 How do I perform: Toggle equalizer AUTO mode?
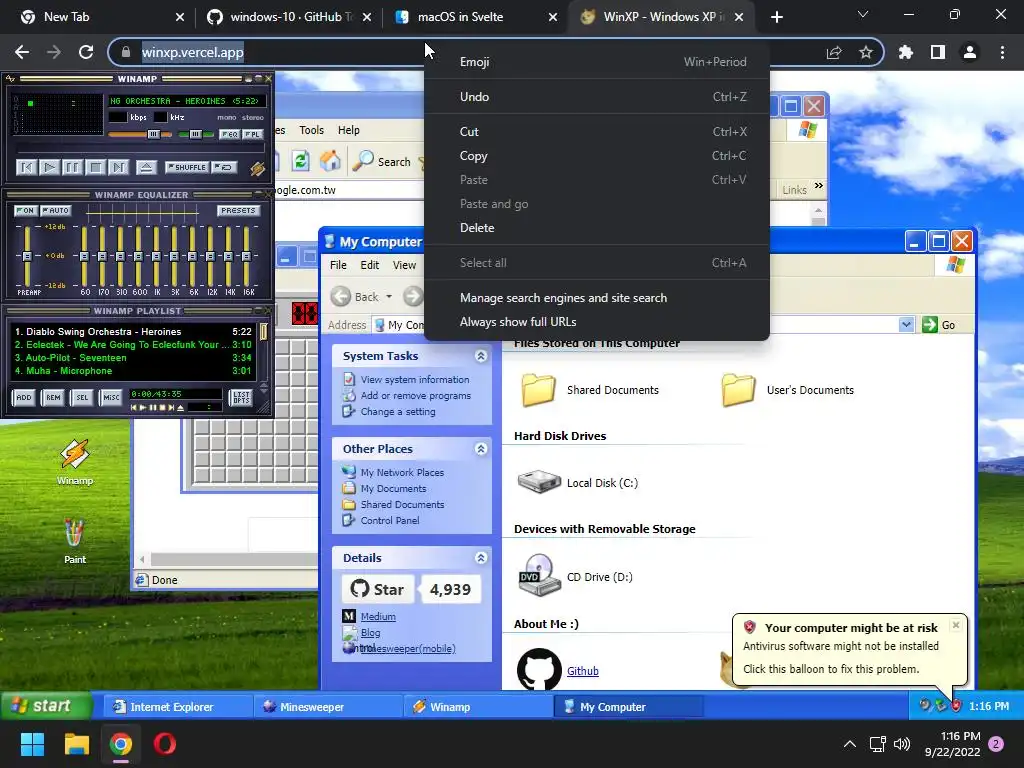[56, 210]
